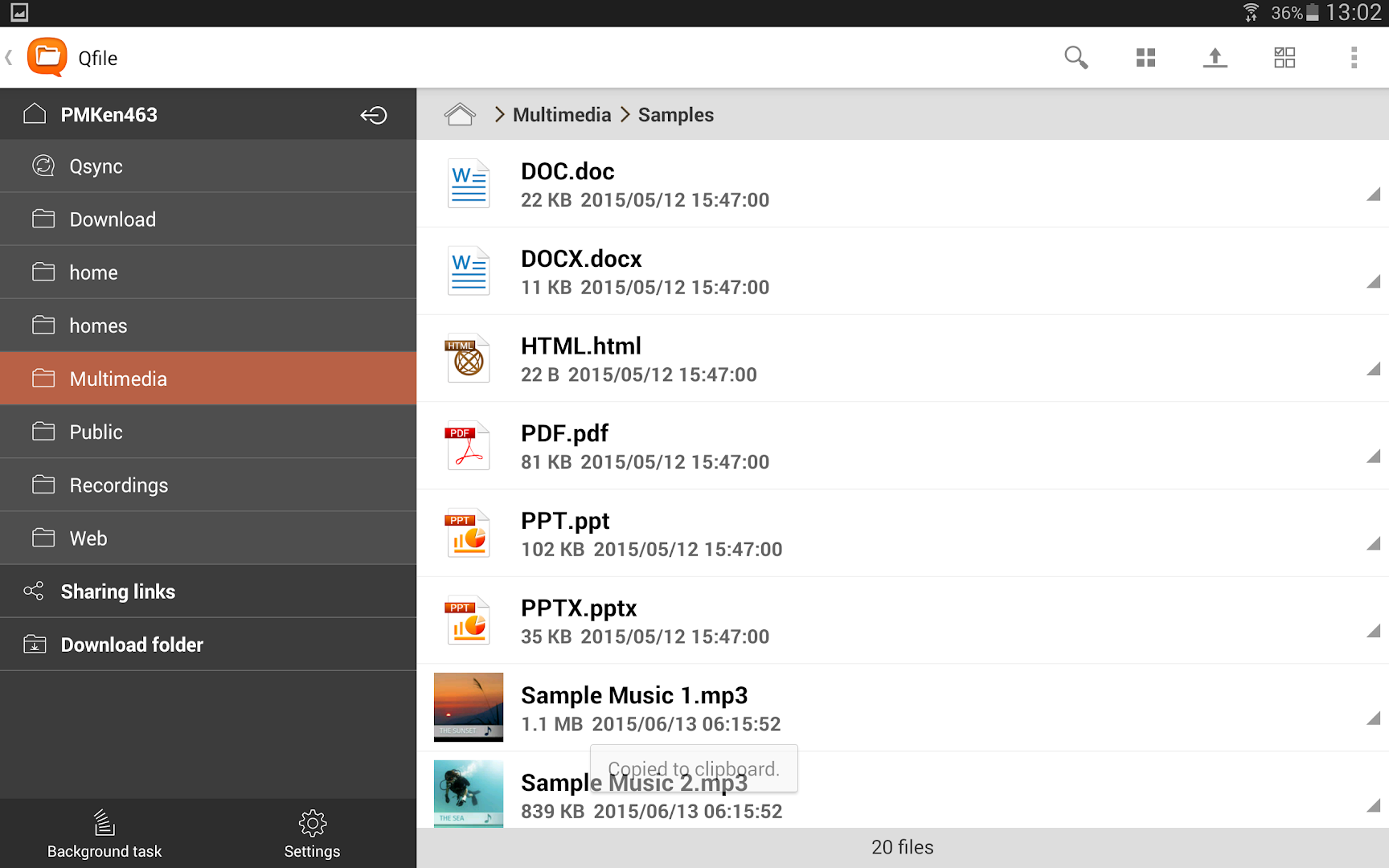This screenshot has width=1389, height=868.
Task: Expand options arrow for Sample Music 2.mp3
Action: pyautogui.click(x=1373, y=806)
